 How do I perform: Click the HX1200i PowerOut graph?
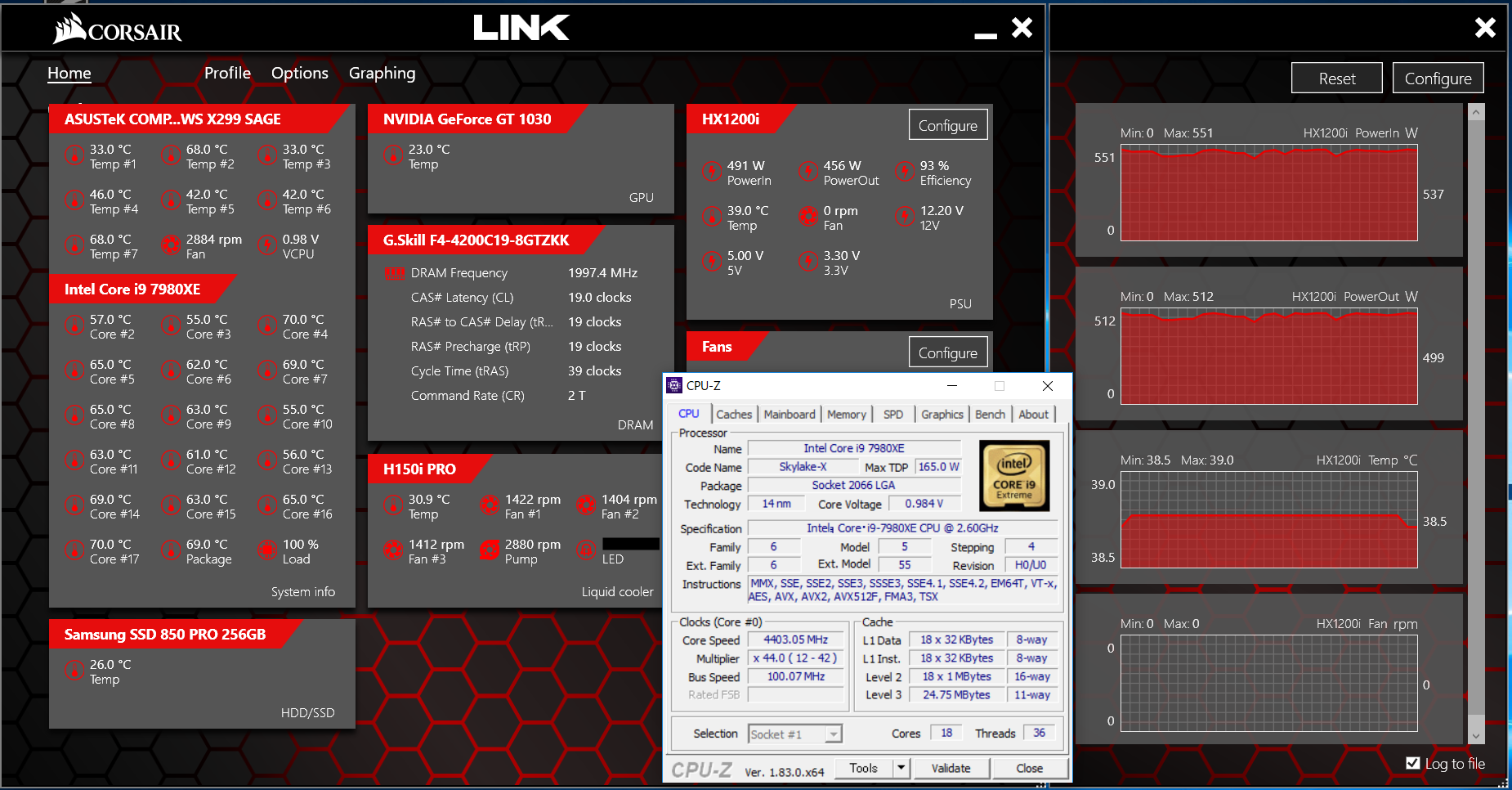coord(1269,357)
